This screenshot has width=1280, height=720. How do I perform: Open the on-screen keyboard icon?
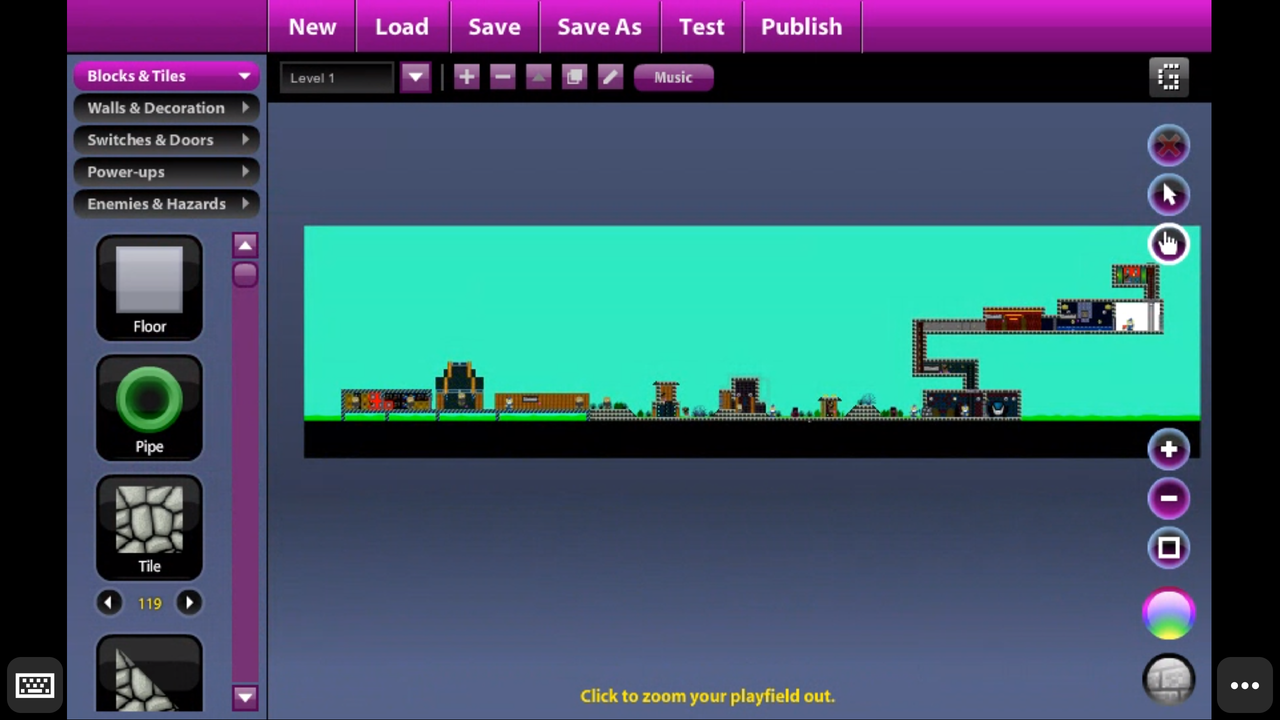coord(35,686)
